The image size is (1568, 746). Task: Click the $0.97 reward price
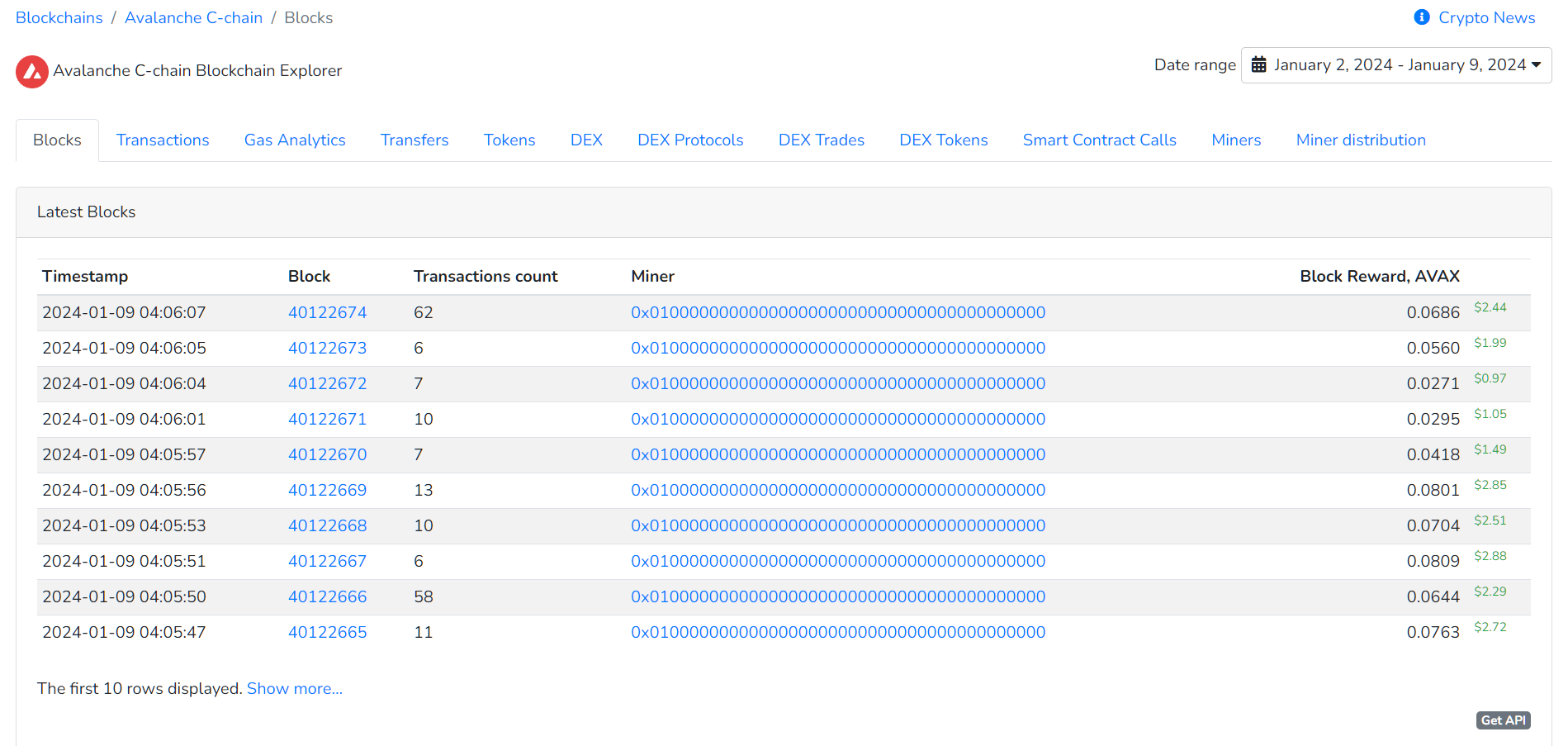pyautogui.click(x=1490, y=378)
